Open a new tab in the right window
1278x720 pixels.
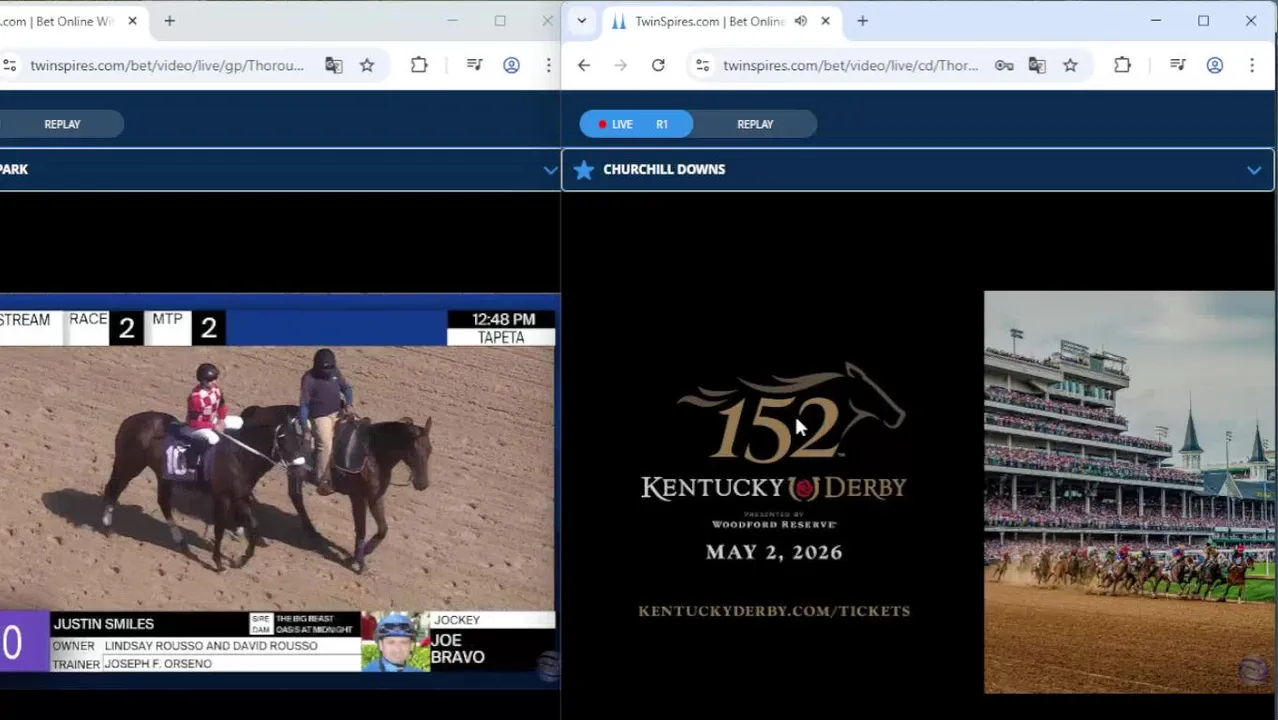pyautogui.click(x=862, y=21)
